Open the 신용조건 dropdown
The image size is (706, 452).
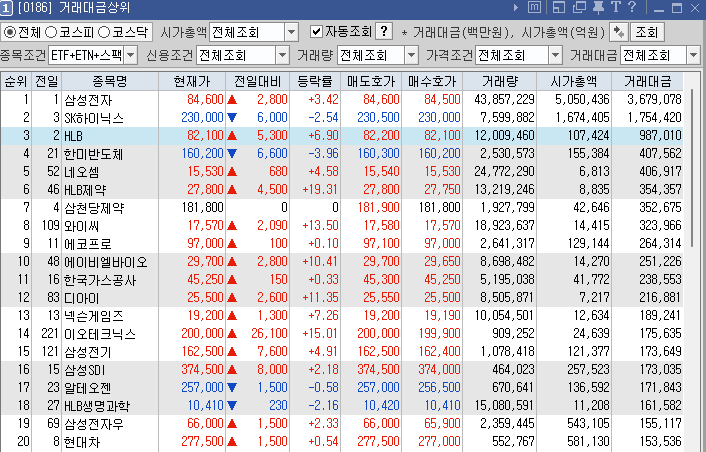tap(282, 55)
